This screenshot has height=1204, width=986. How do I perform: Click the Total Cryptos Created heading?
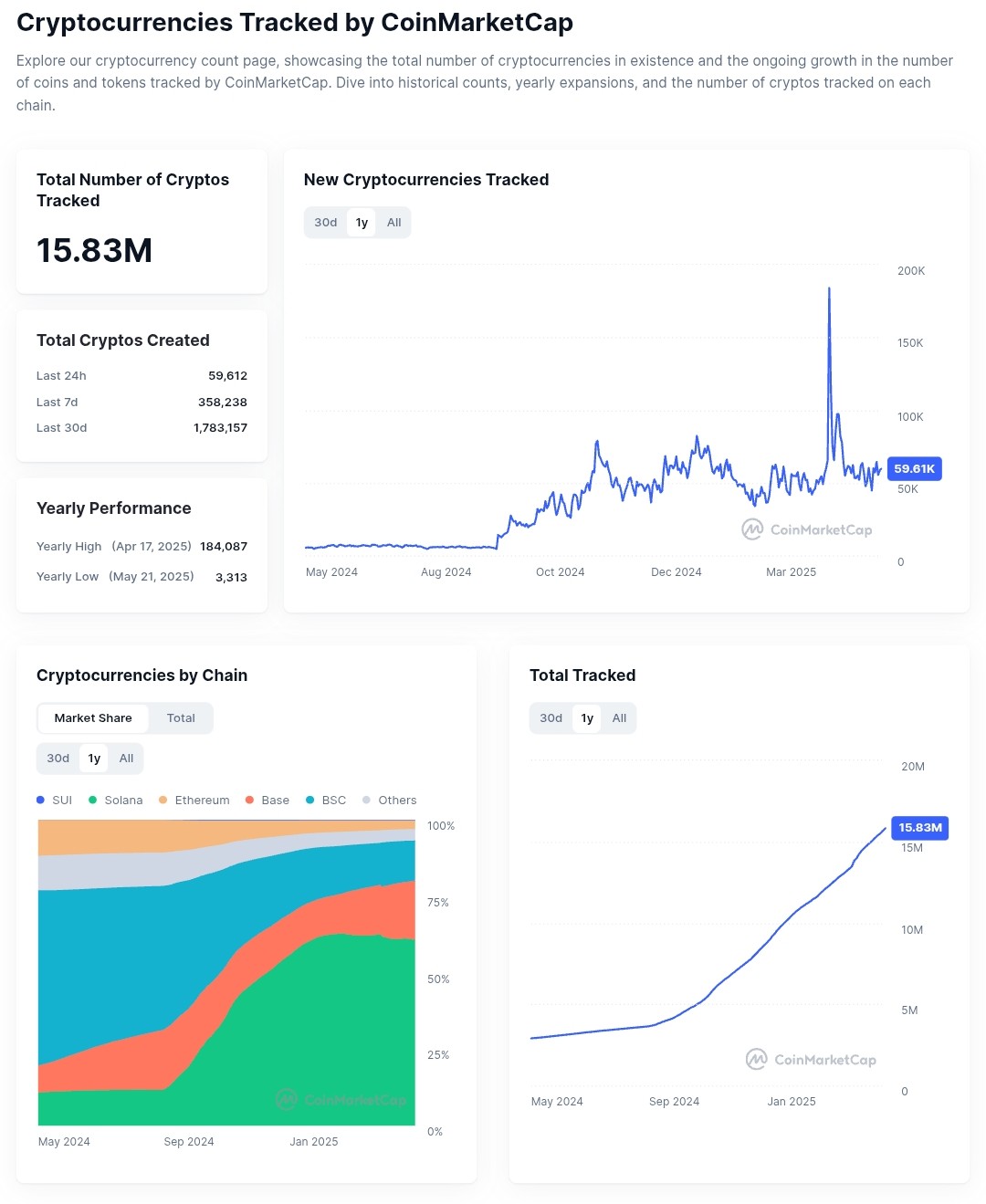pyautogui.click(x=123, y=340)
